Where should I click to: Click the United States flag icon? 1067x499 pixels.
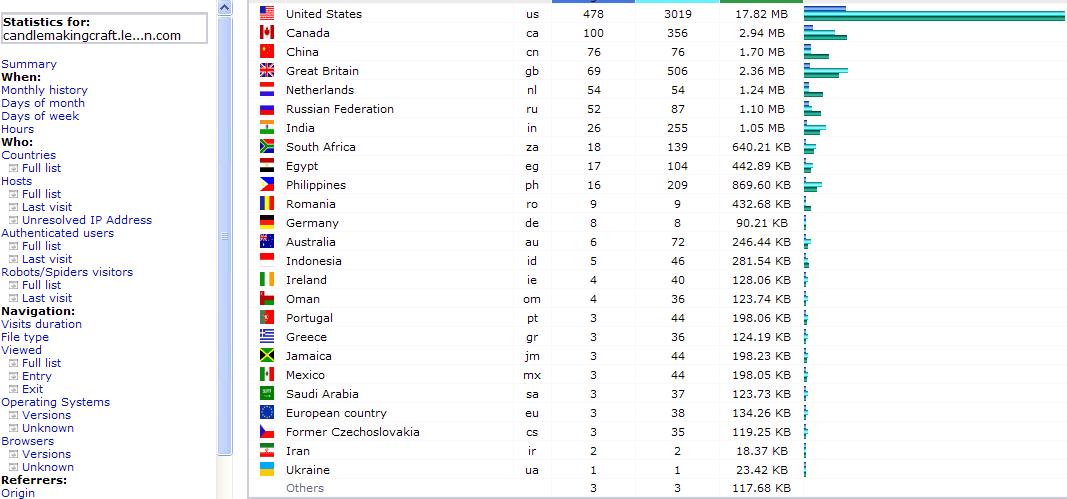pos(267,14)
